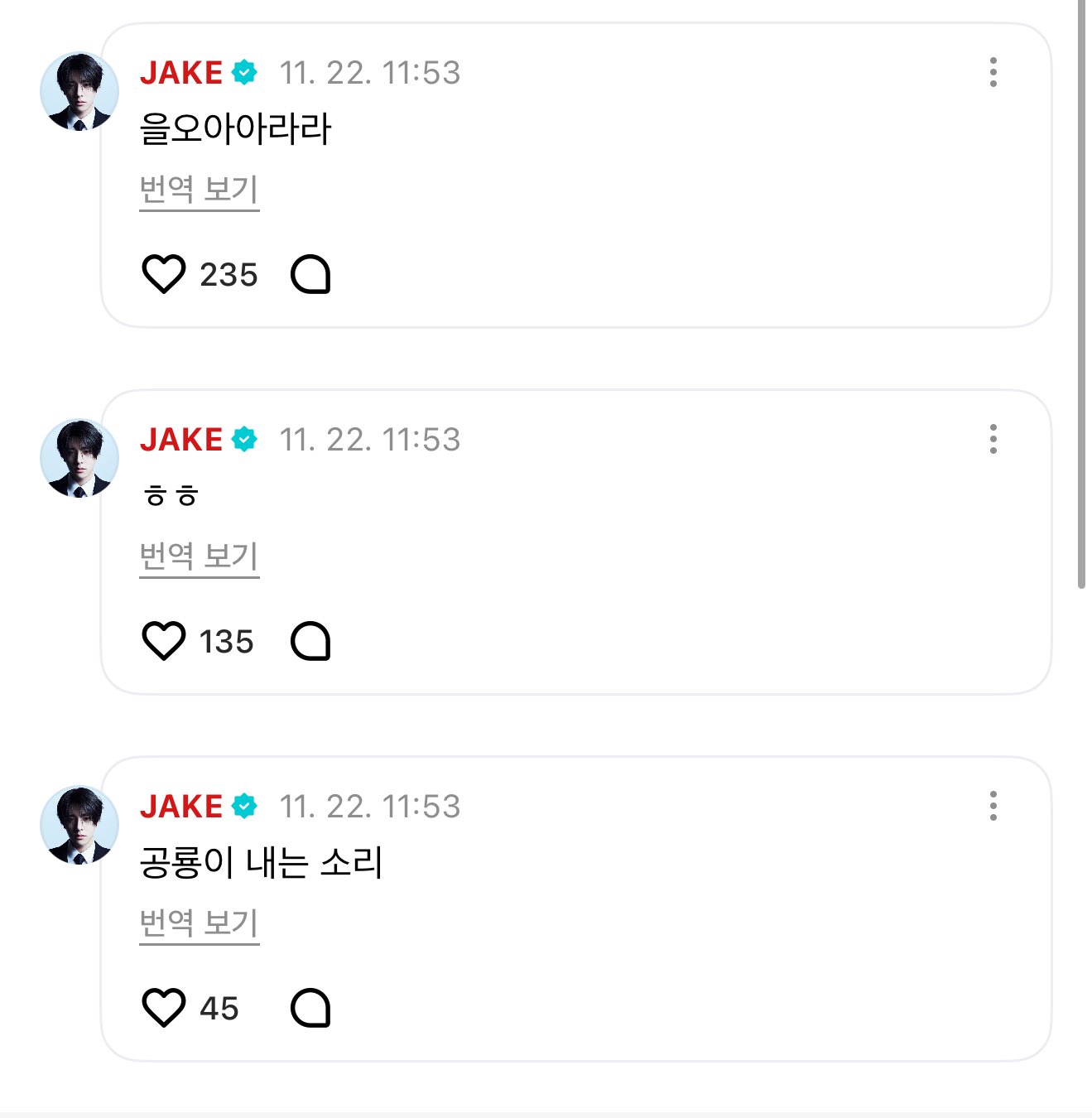Click the JAKE username on the first post
The height and width of the screenshot is (1118, 1092).
pos(181,73)
